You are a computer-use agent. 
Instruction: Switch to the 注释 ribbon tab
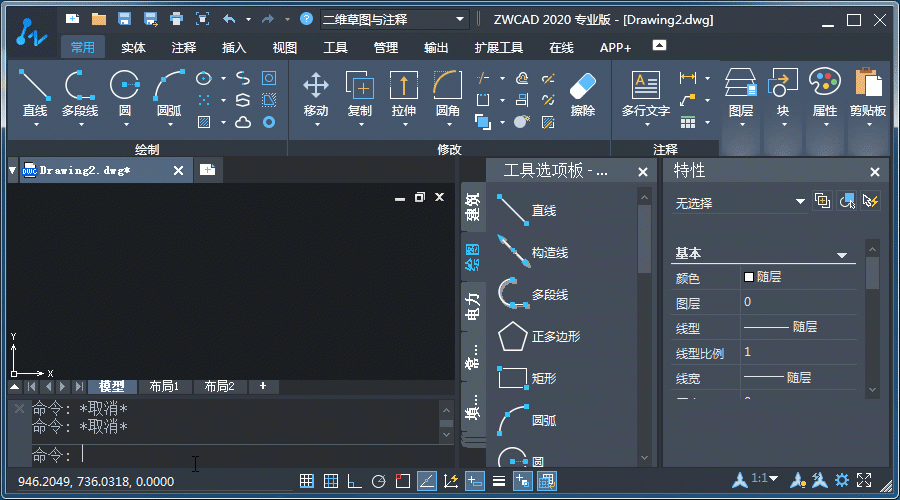(x=184, y=47)
